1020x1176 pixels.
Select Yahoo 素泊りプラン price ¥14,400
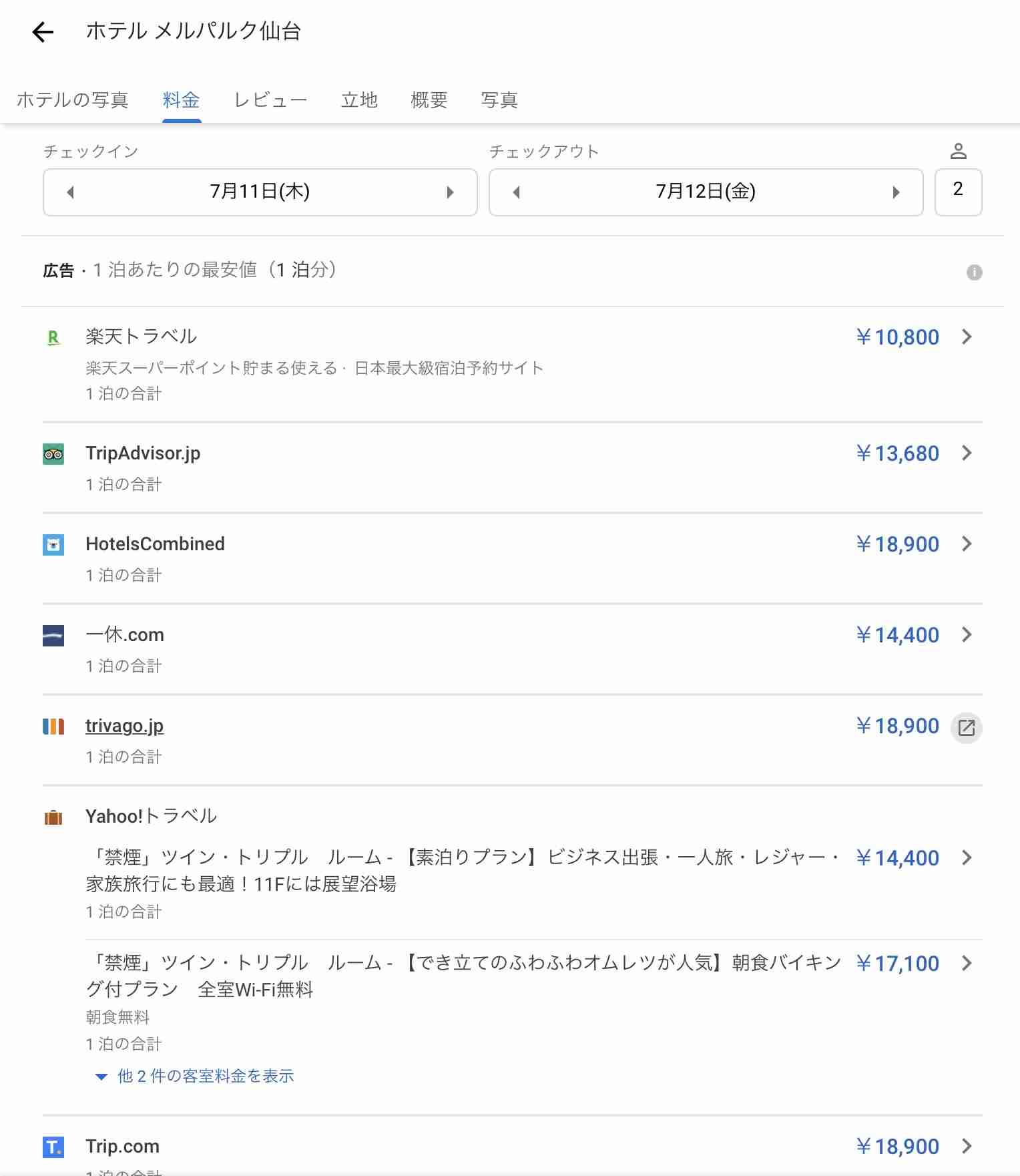point(897,858)
